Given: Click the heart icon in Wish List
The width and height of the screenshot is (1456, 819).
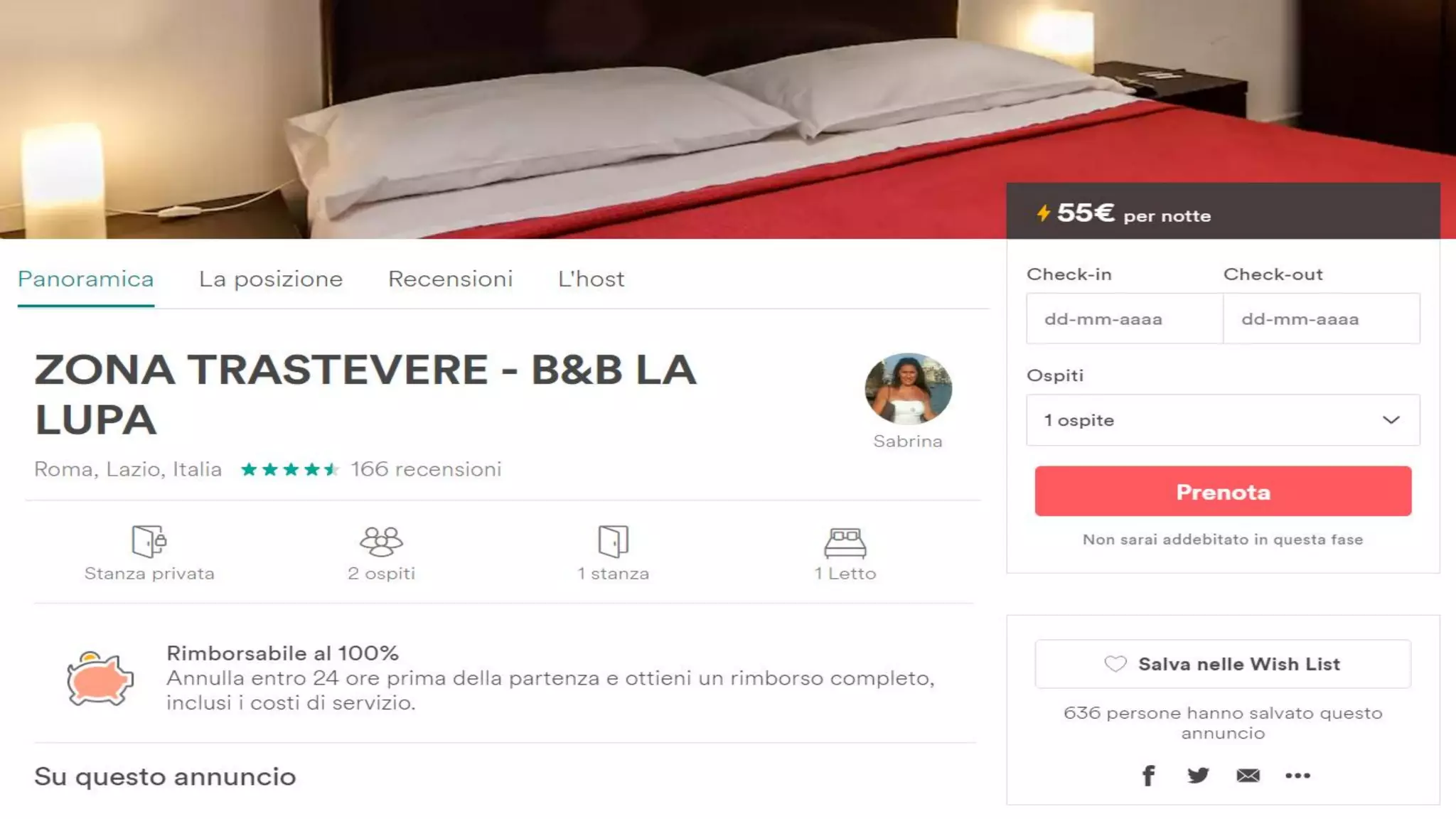Looking at the screenshot, I should (1115, 664).
